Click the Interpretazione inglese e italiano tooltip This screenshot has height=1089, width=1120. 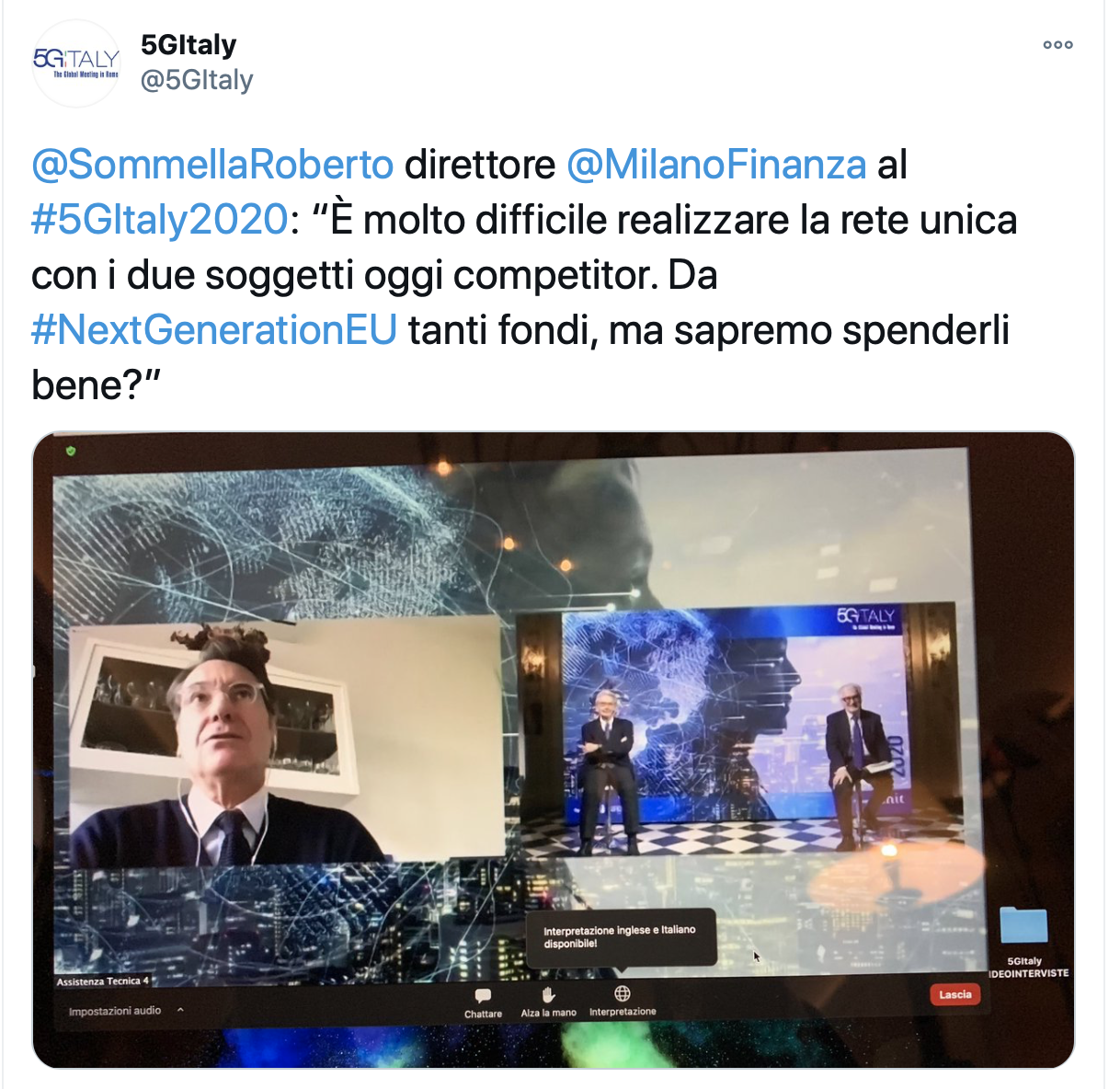point(621,936)
